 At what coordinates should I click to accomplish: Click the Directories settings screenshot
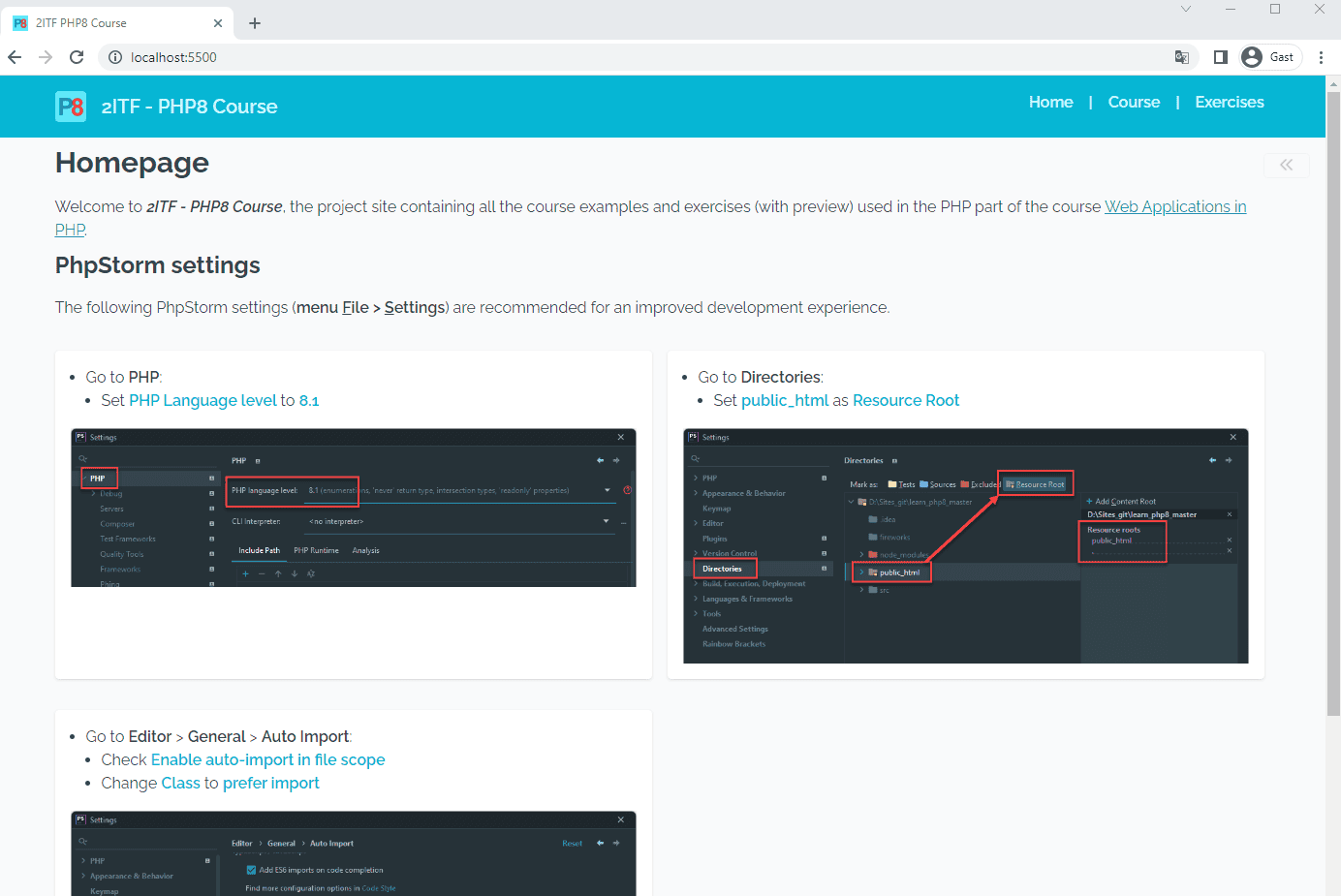pos(966,546)
